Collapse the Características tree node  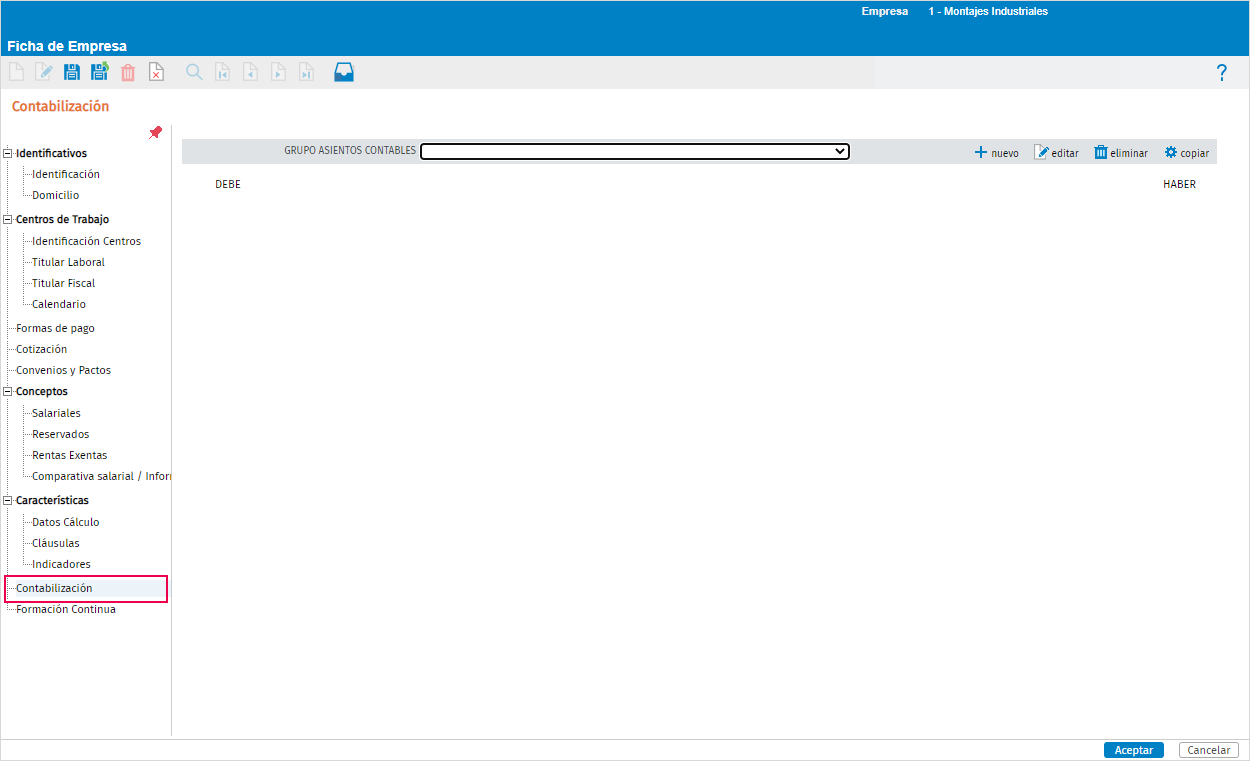click(x=9, y=501)
